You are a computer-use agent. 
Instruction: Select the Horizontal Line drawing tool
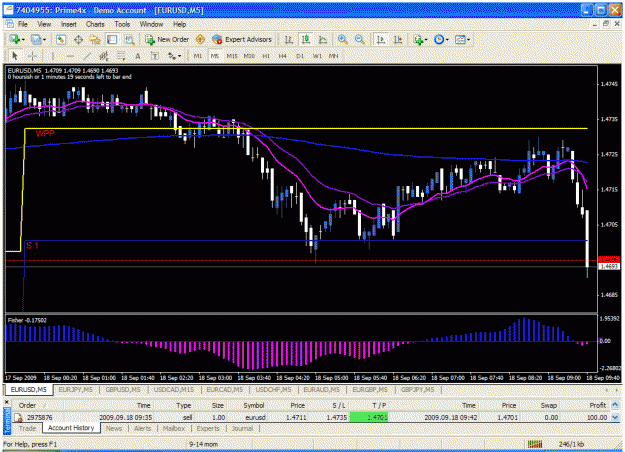coord(70,56)
